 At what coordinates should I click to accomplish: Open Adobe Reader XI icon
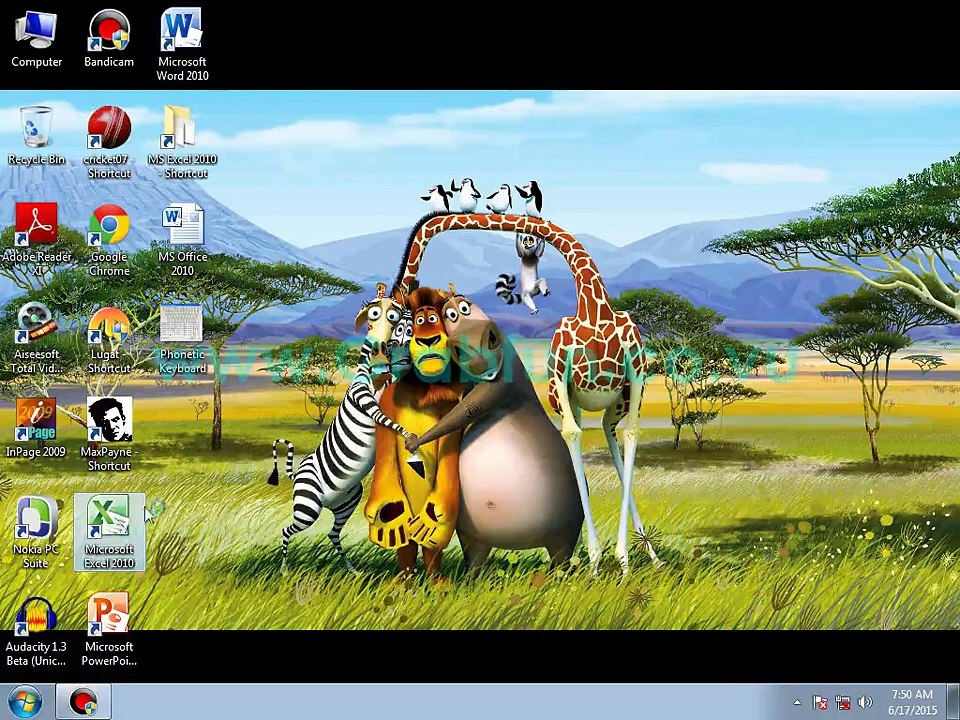pos(36,239)
